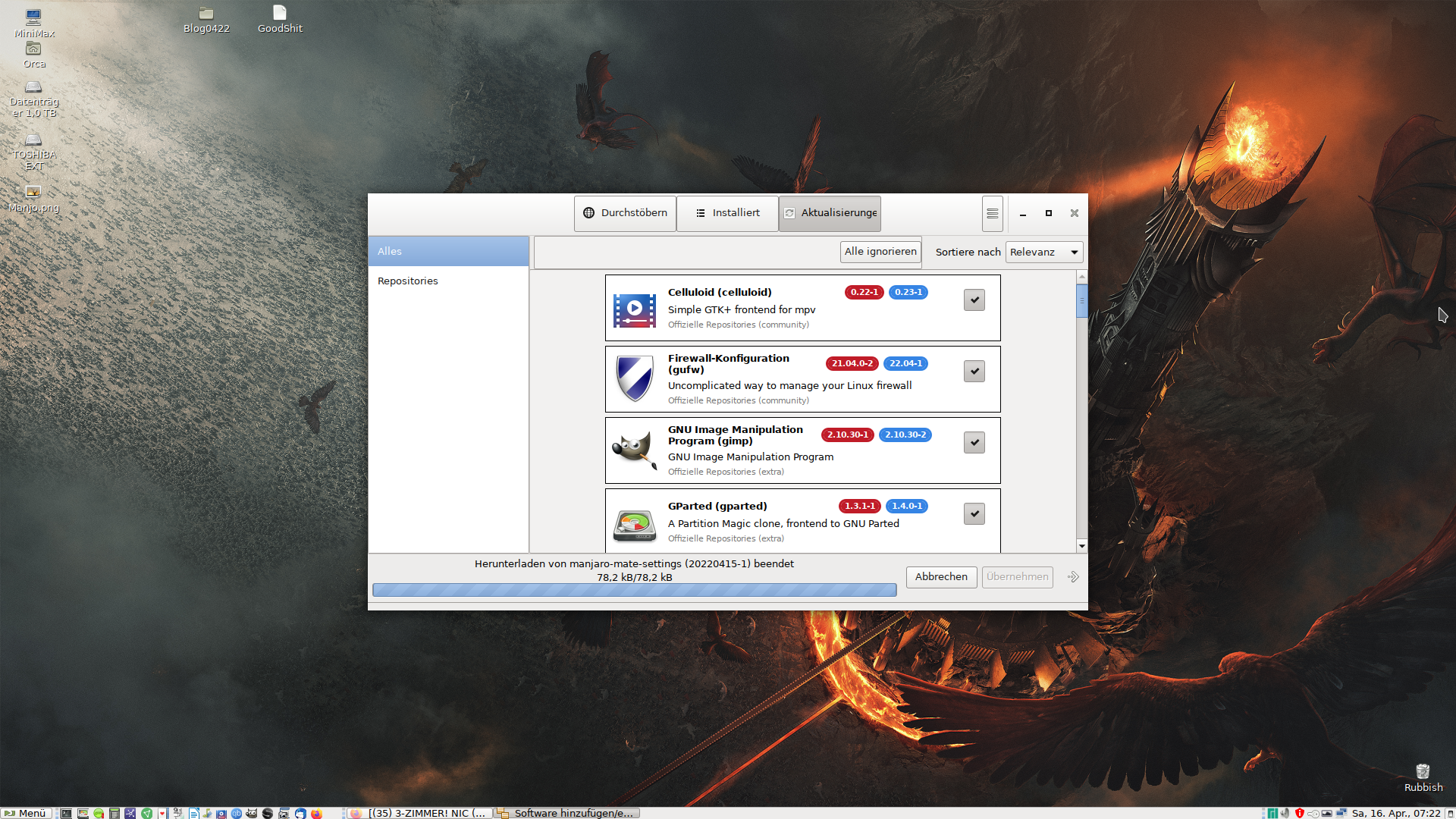Click the show desktop button at panel end
Screen dimensions: 1456x819
[1450, 813]
